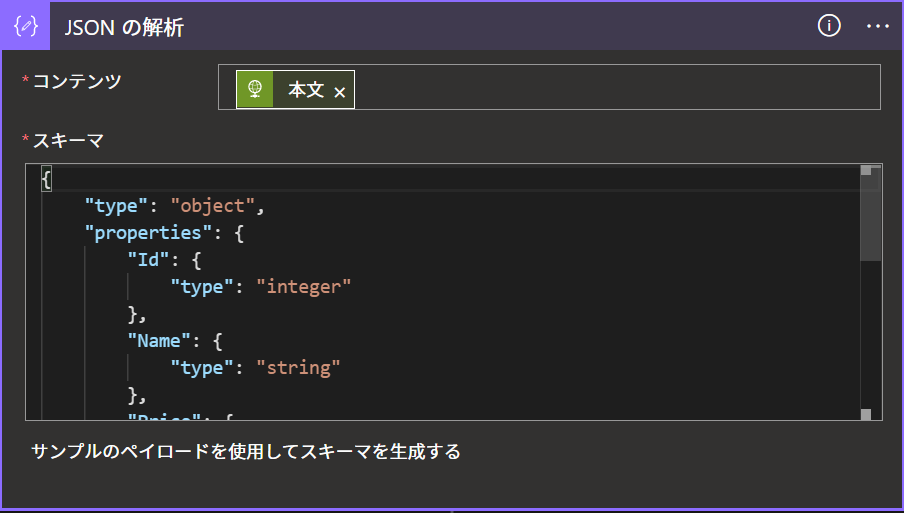Click the "Id" property key
The image size is (904, 513).
149,259
